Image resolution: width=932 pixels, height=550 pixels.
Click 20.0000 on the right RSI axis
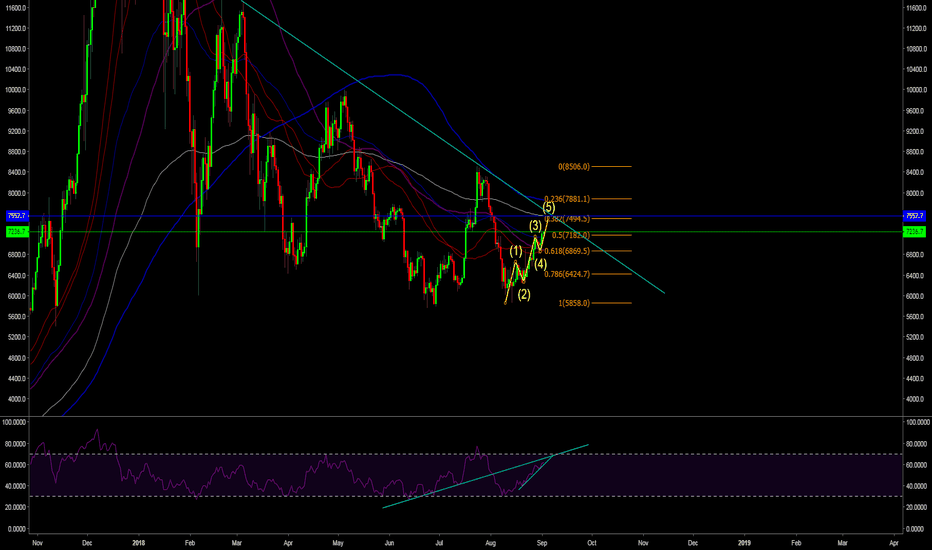(x=915, y=507)
